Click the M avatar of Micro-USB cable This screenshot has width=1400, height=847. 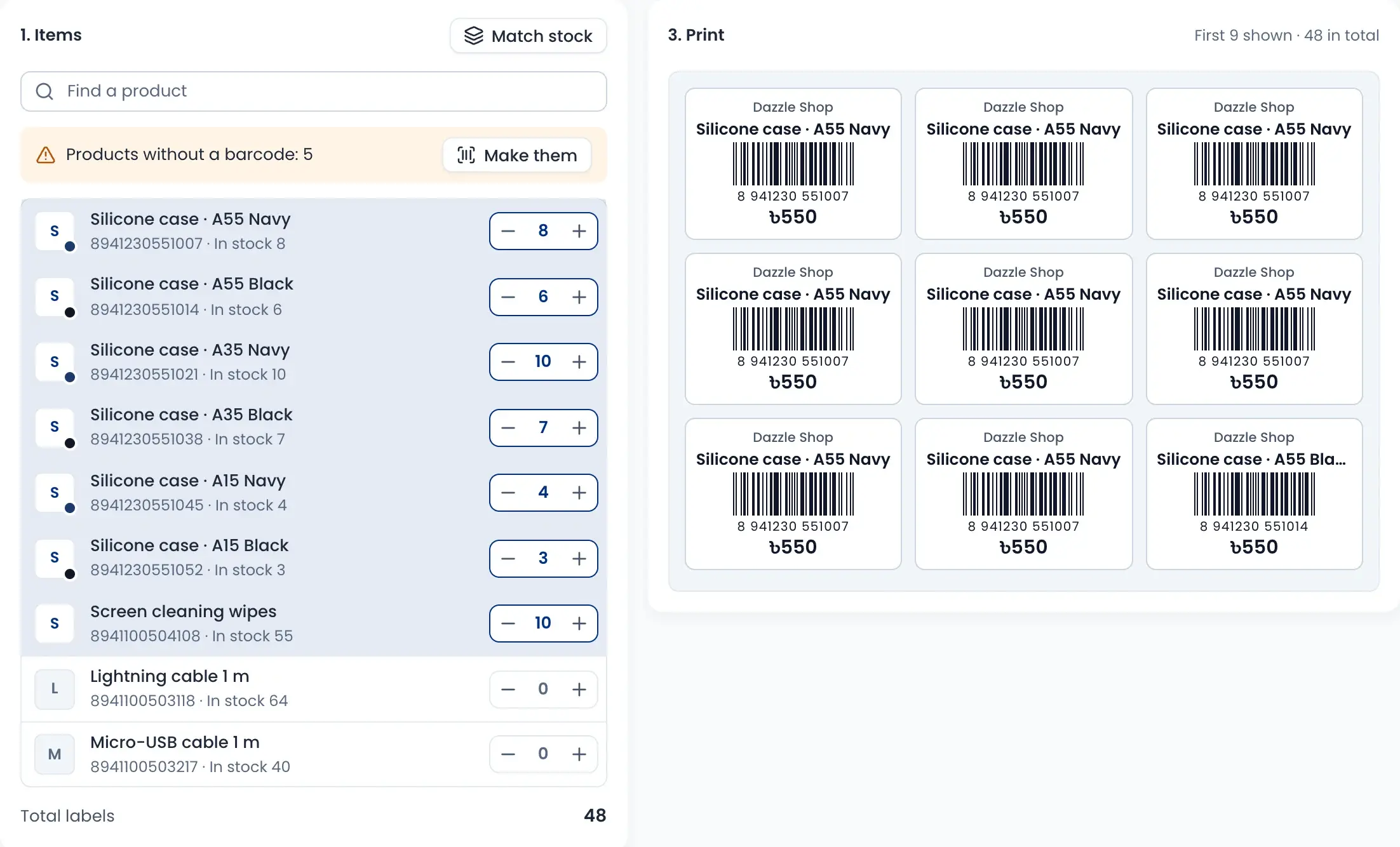55,754
